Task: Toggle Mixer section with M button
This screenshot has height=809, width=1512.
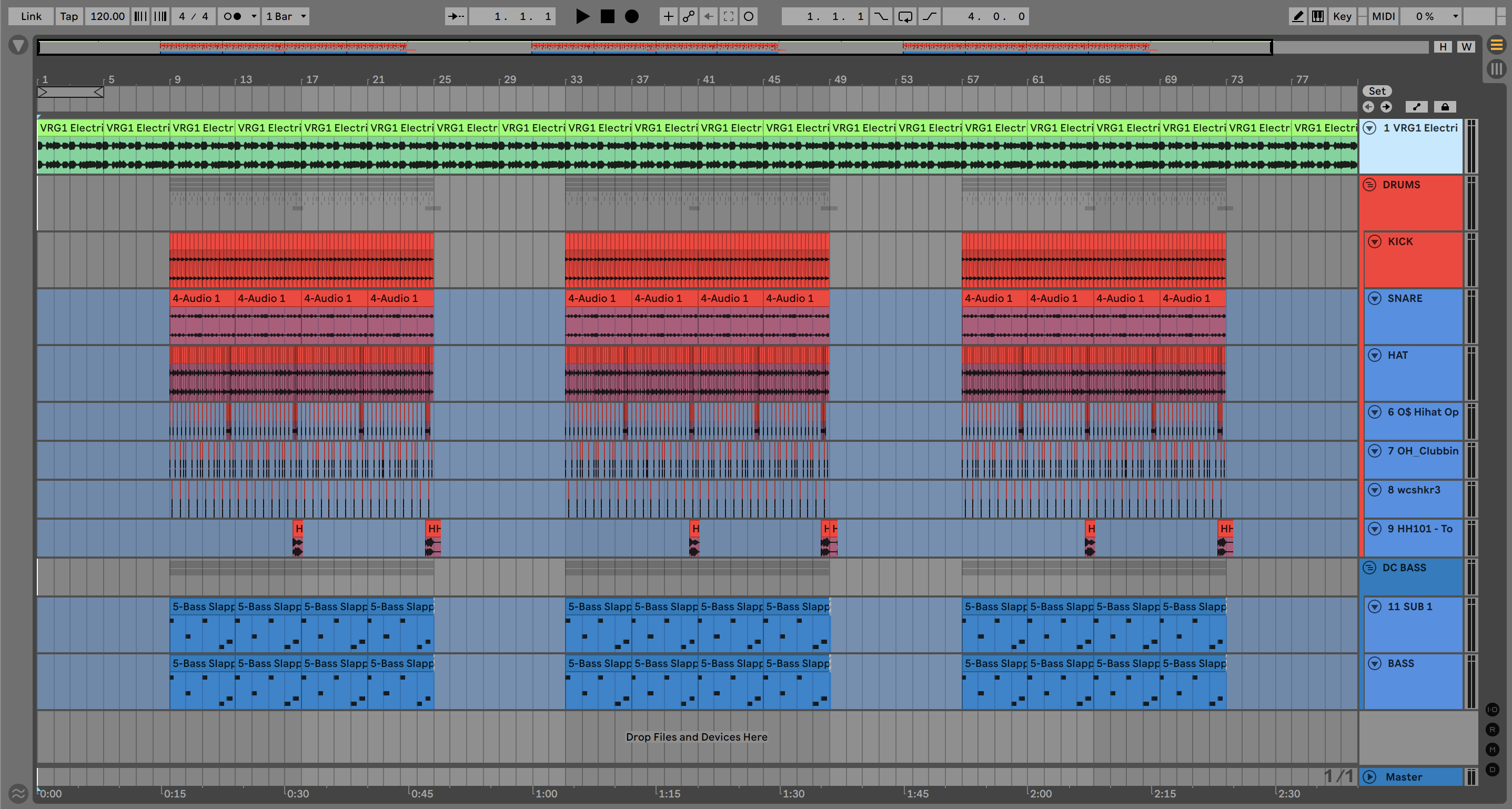Action: 1493,750
